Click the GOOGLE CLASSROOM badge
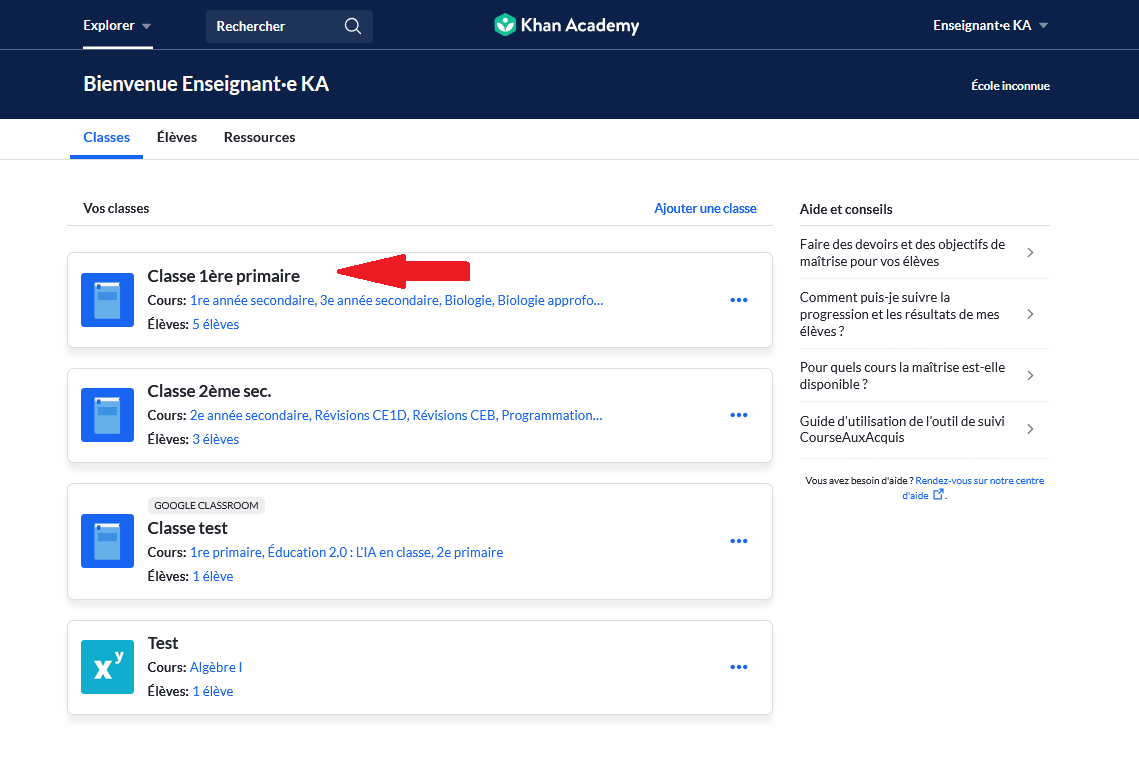Screen dimensions: 1139x770 click(x=206, y=505)
